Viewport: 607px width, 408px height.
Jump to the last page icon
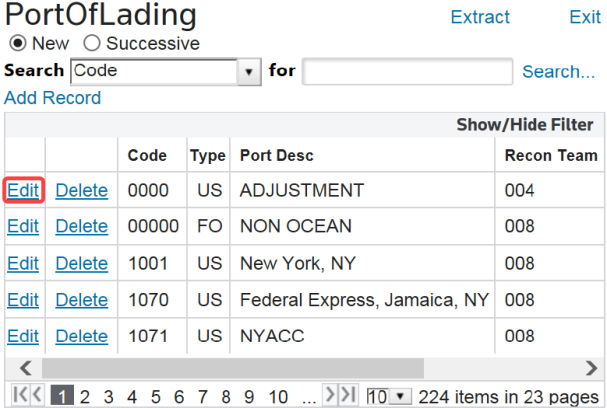[x=348, y=395]
